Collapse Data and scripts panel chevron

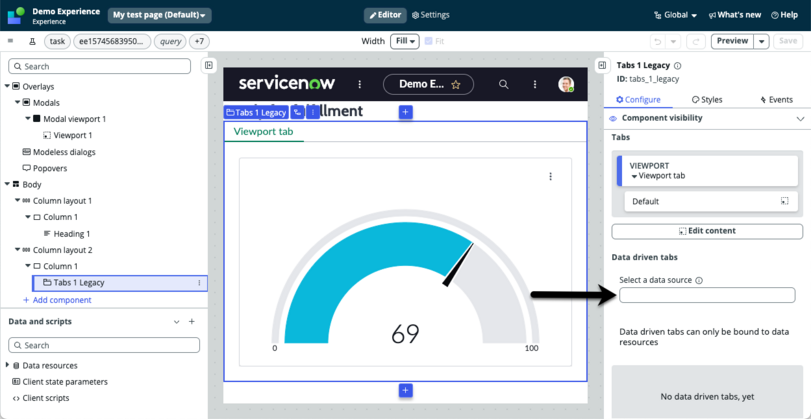(x=176, y=322)
